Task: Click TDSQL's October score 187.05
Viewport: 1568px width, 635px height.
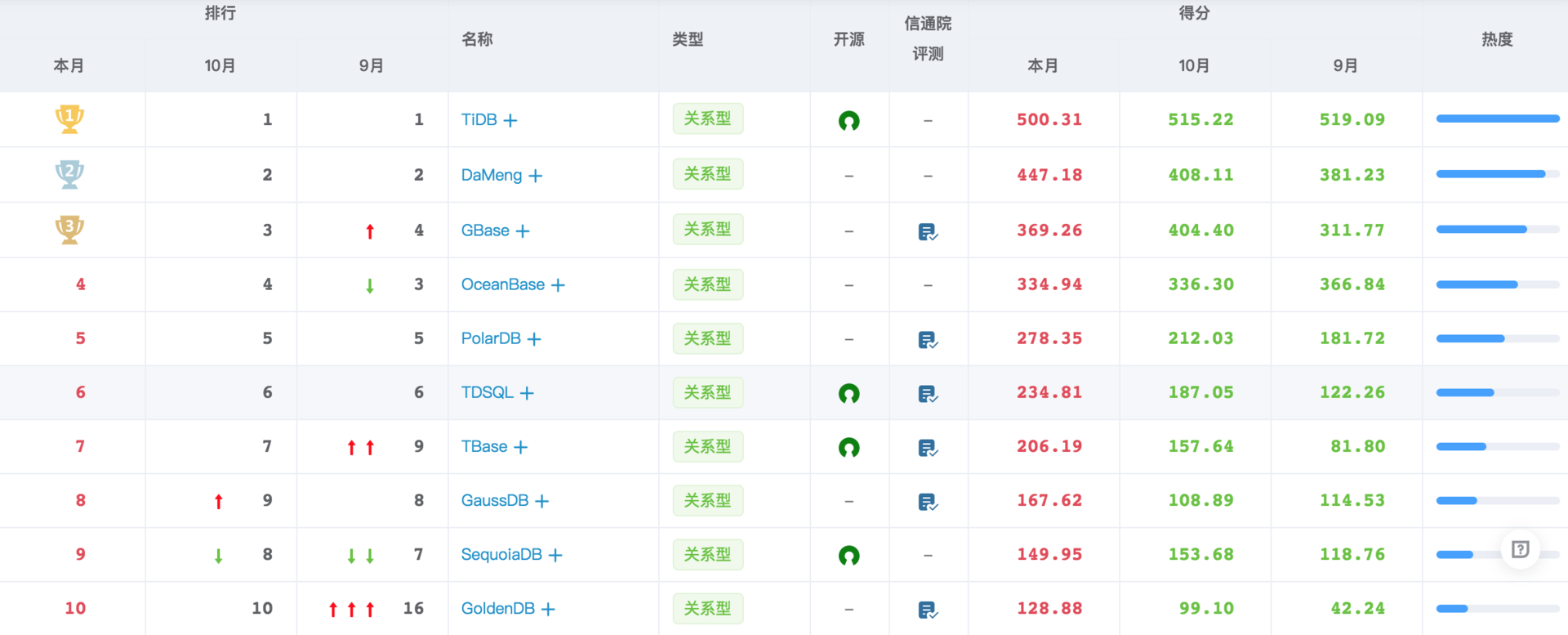Action: click(1200, 392)
